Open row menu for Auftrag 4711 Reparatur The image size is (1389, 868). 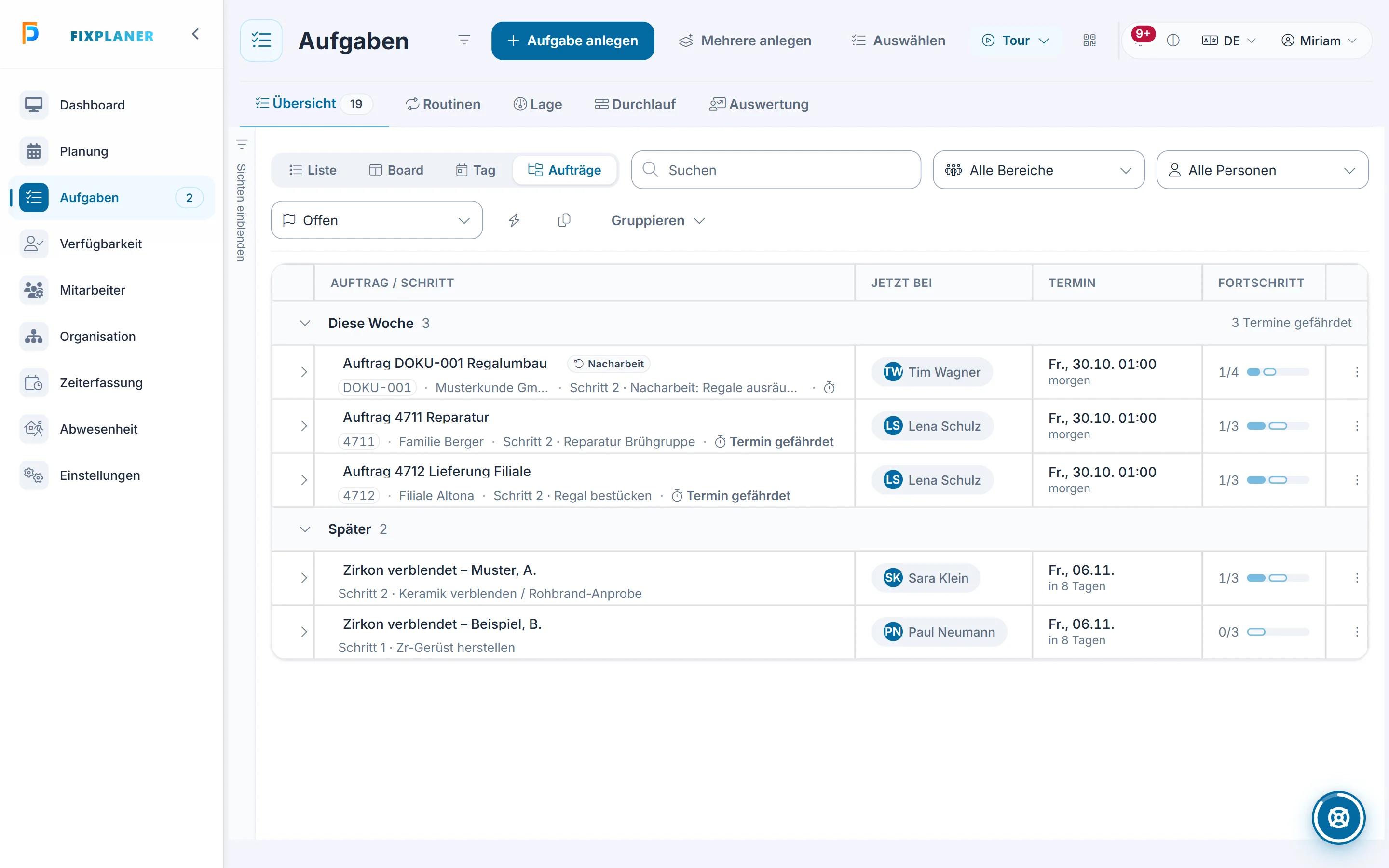tap(1357, 426)
